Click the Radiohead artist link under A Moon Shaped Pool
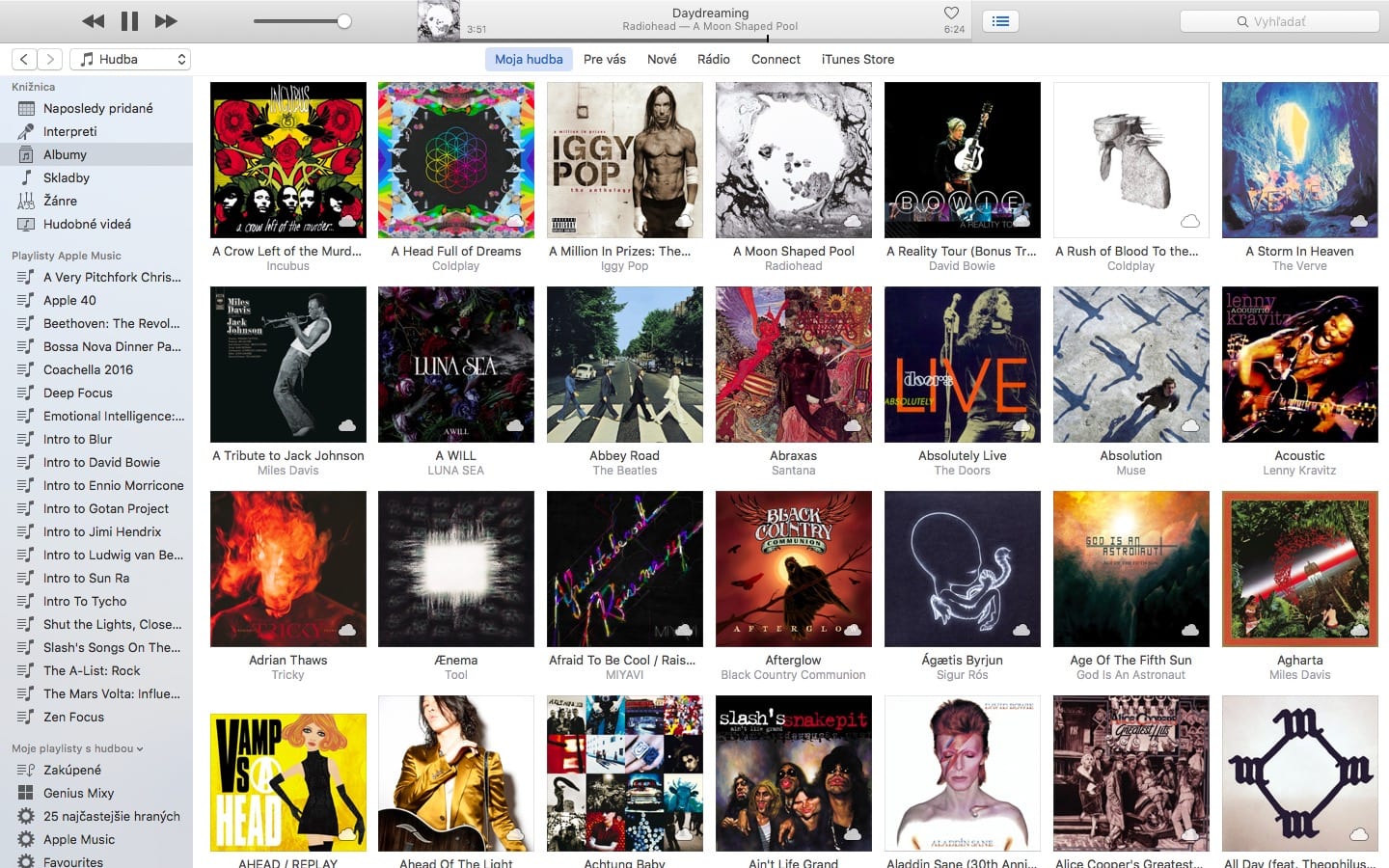The height and width of the screenshot is (868, 1389). coord(794,266)
